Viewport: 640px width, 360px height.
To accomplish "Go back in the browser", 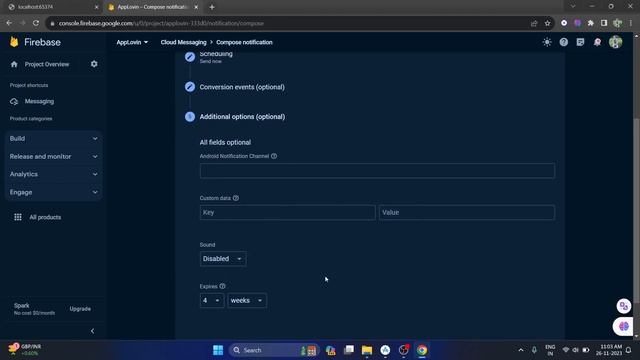I will point(9,23).
